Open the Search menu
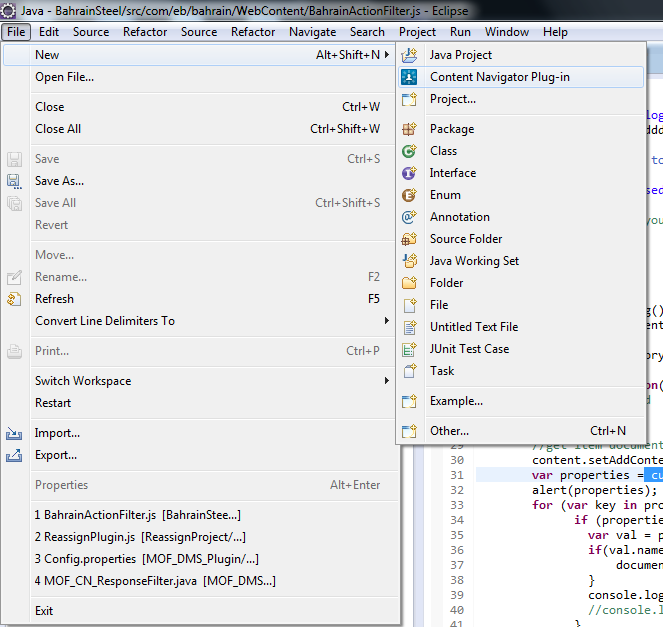This screenshot has width=663, height=627. (x=367, y=32)
